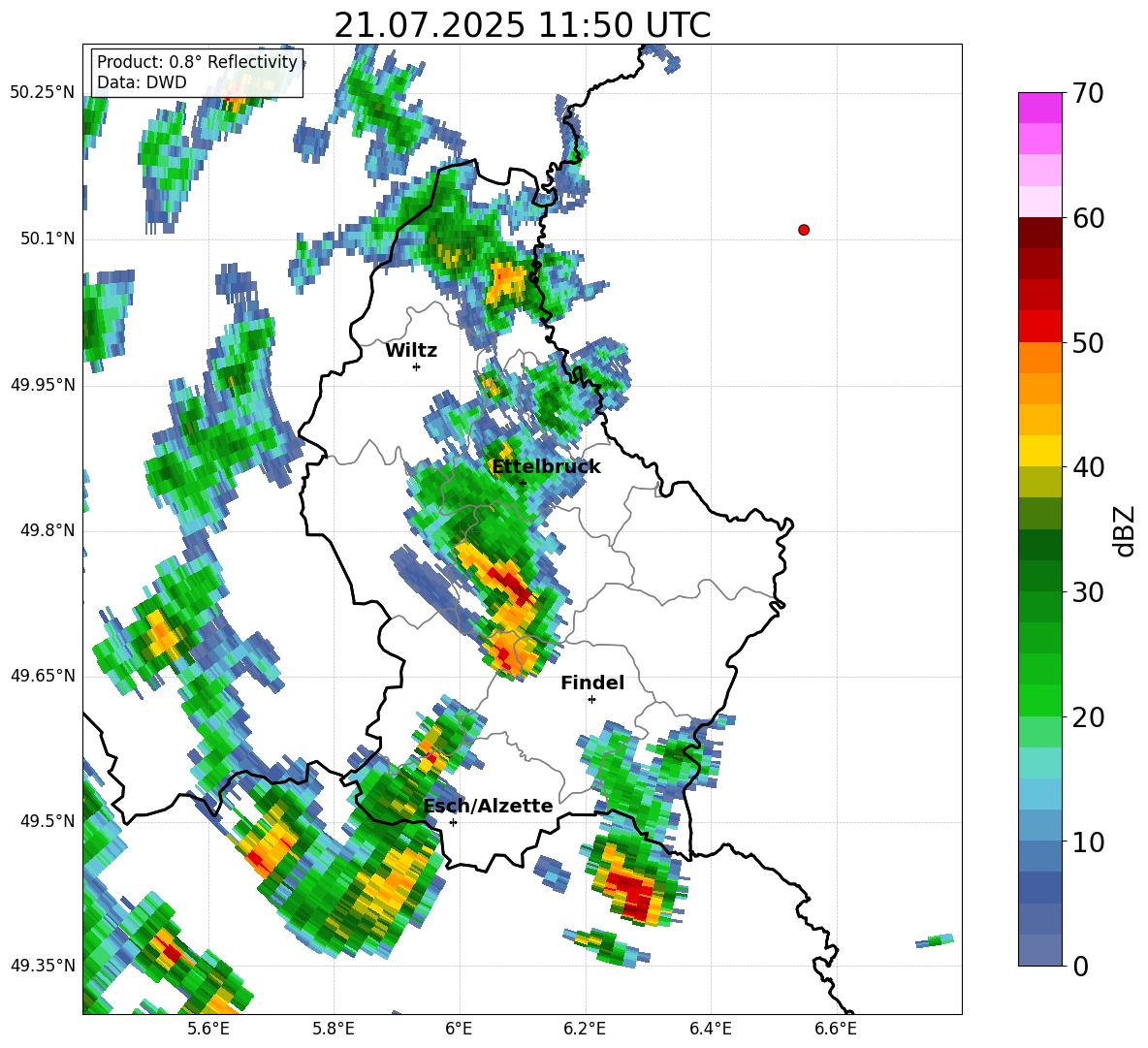The height and width of the screenshot is (1048, 1148).
Task: Click the 6°E longitude label
Action: click(459, 1029)
